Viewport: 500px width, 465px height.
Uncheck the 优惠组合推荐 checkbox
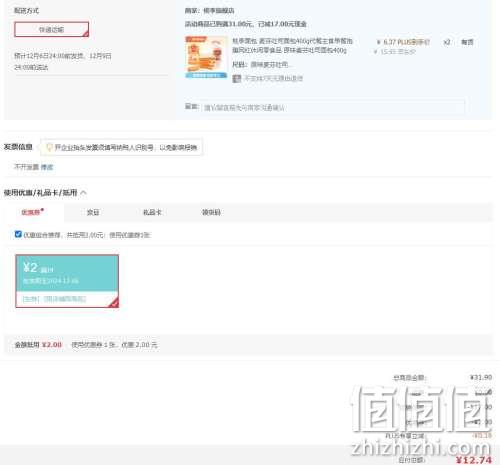tap(18, 234)
